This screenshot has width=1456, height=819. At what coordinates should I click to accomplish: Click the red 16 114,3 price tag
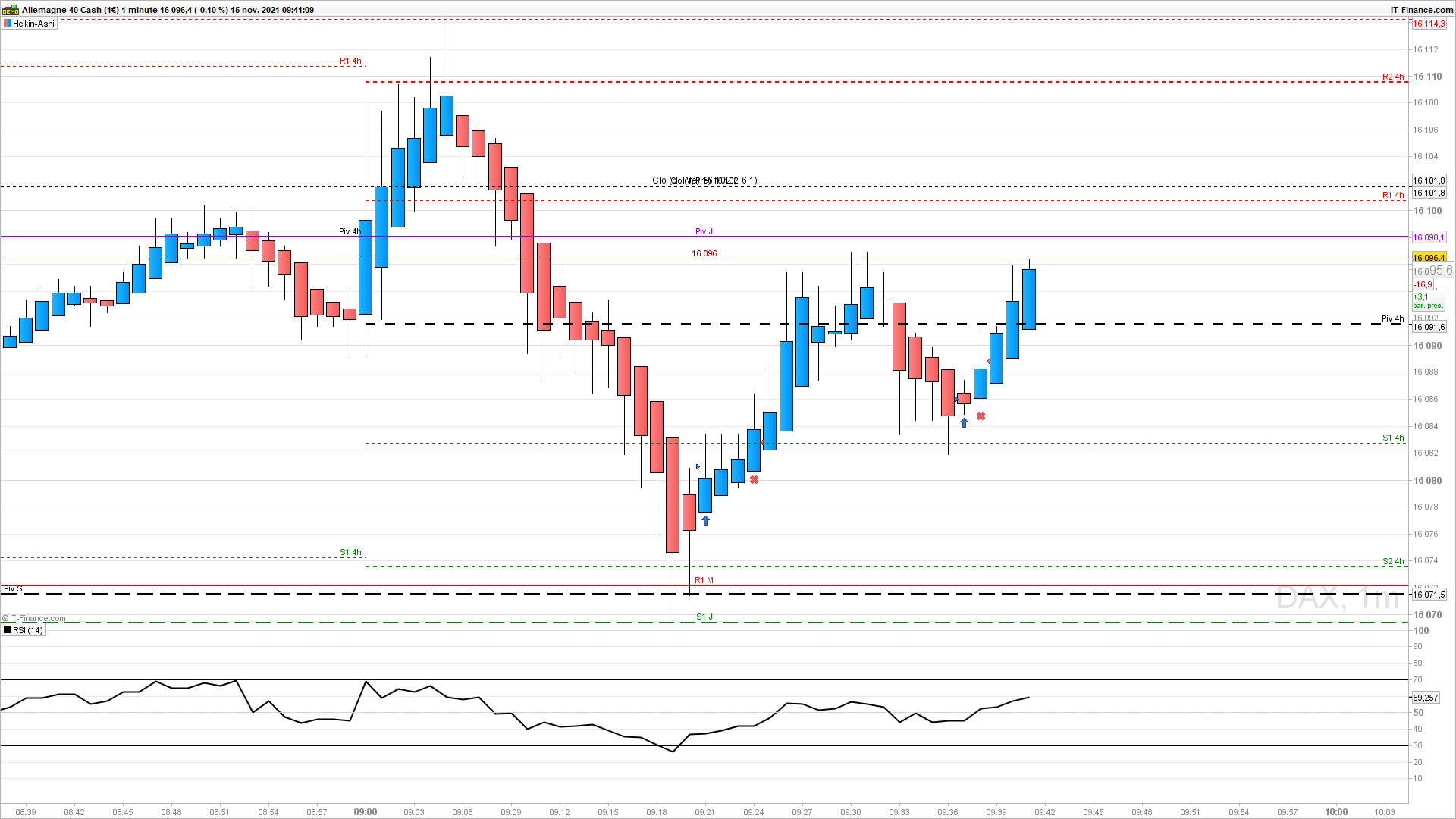tap(1429, 24)
